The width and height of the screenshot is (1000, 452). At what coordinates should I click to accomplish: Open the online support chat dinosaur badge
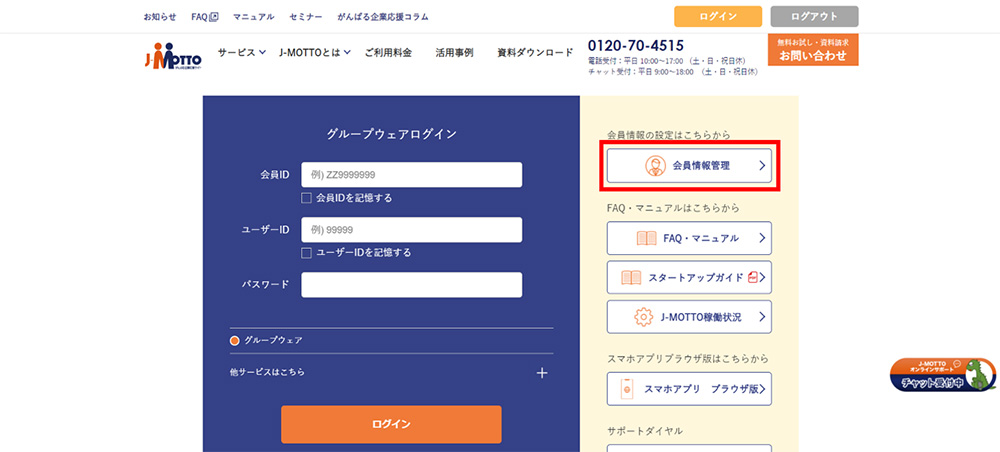tap(944, 374)
